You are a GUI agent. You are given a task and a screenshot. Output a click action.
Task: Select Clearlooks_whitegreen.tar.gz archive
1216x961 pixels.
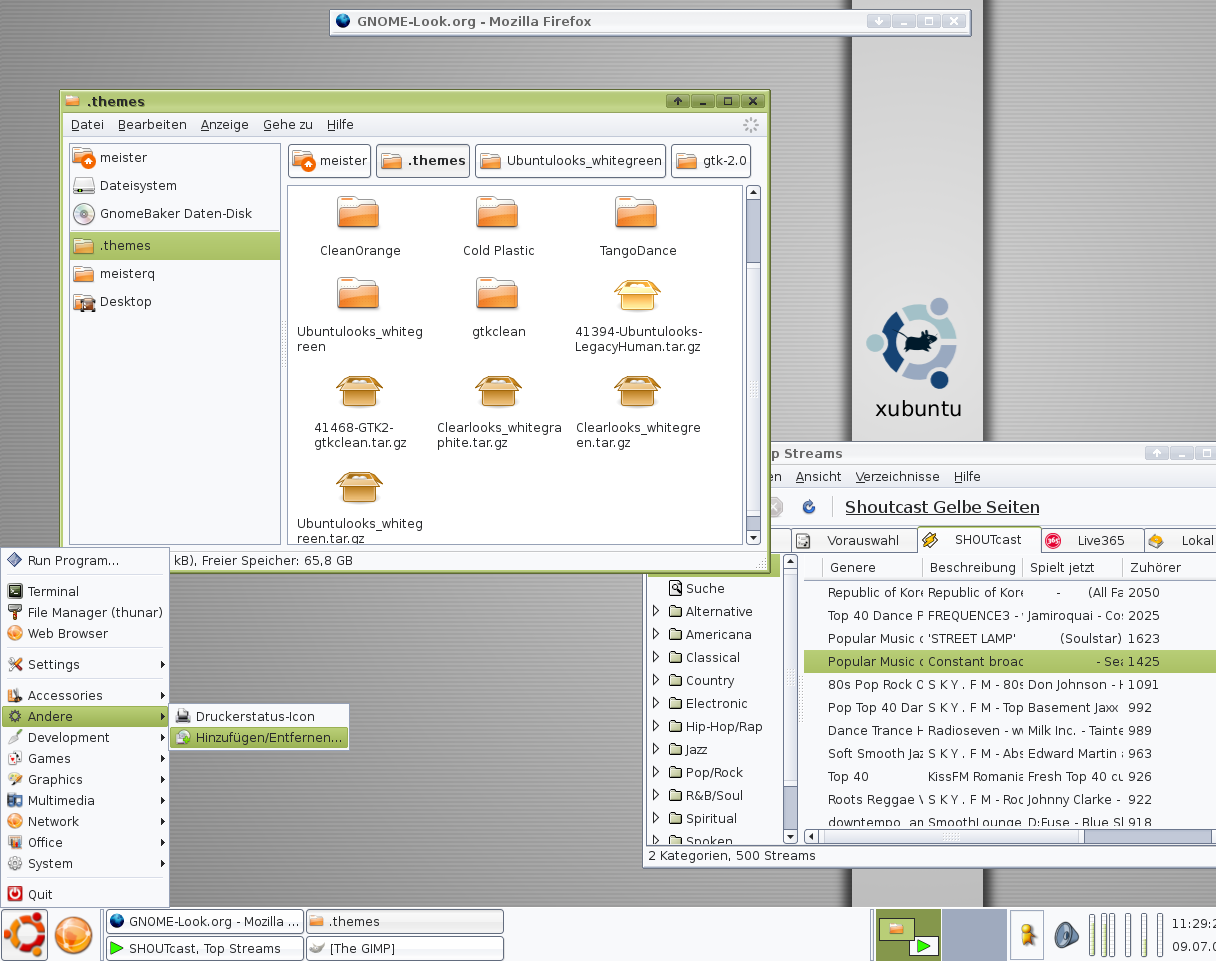pyautogui.click(x=638, y=411)
